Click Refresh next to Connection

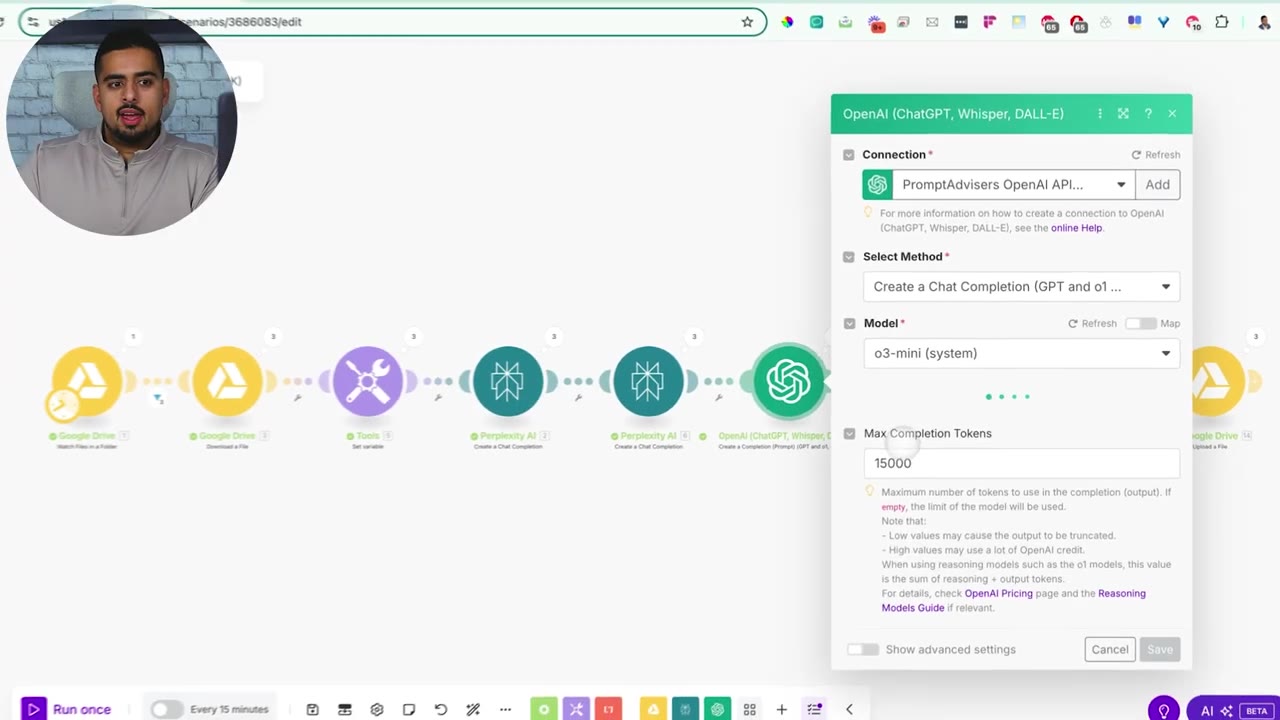coord(1156,155)
